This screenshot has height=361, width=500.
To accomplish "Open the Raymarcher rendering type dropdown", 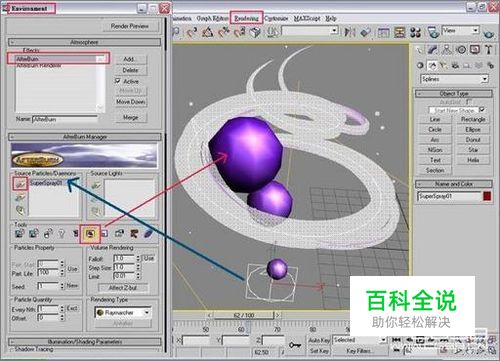I will point(123,312).
